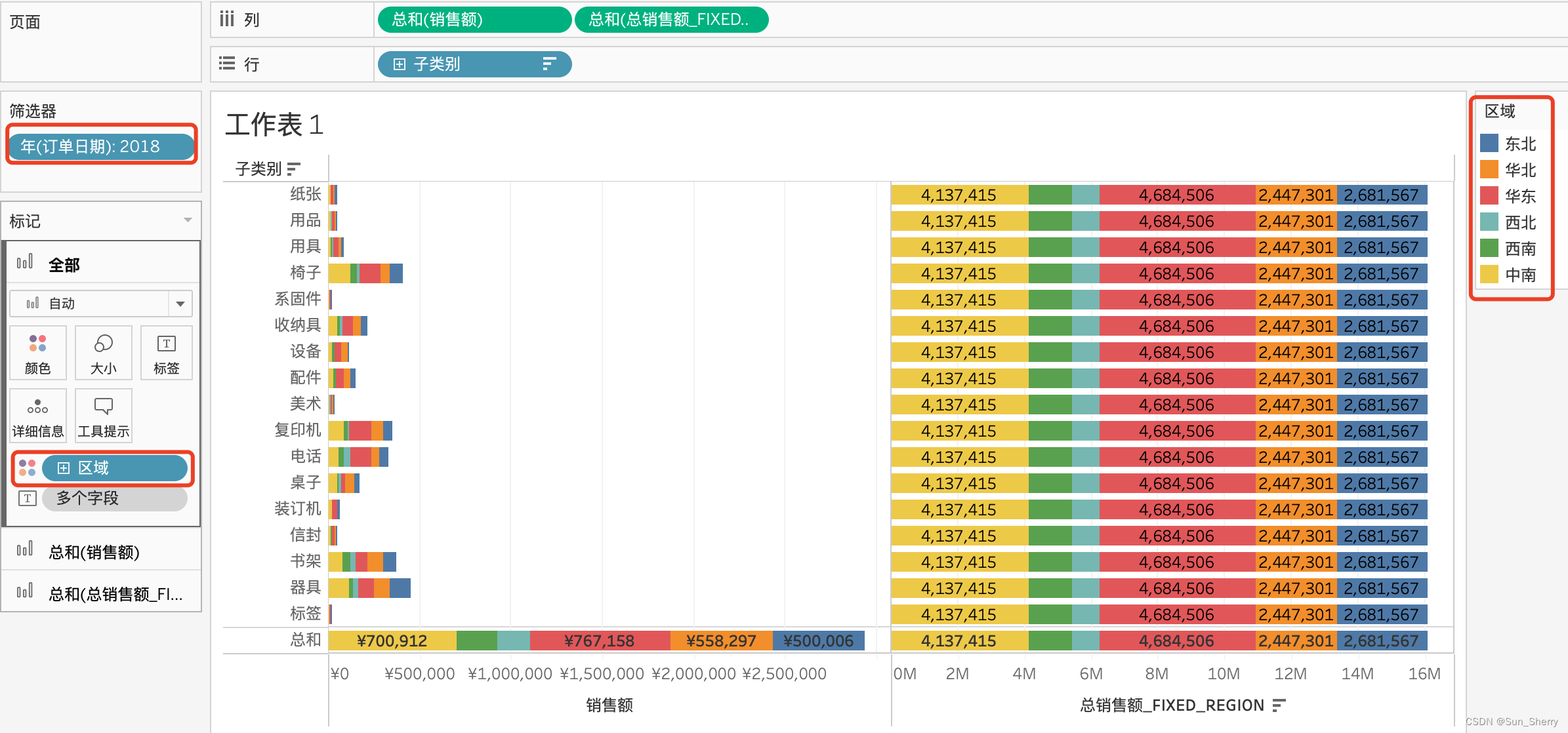Open the mark type 自动 dropdown
Viewport: 1568px width, 733px height.
(x=180, y=304)
